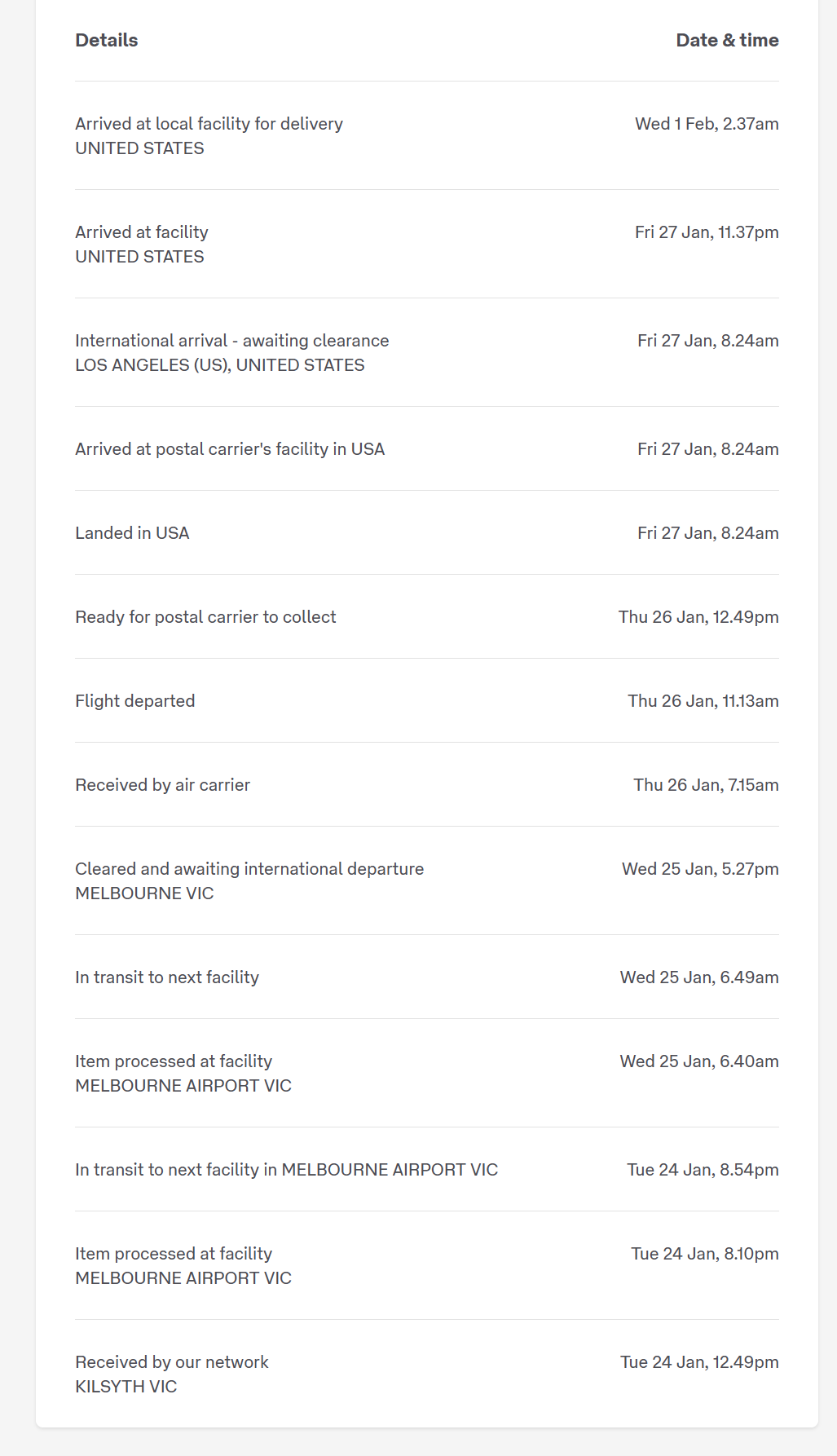Select 'Received by air carrier' entry

tap(162, 785)
